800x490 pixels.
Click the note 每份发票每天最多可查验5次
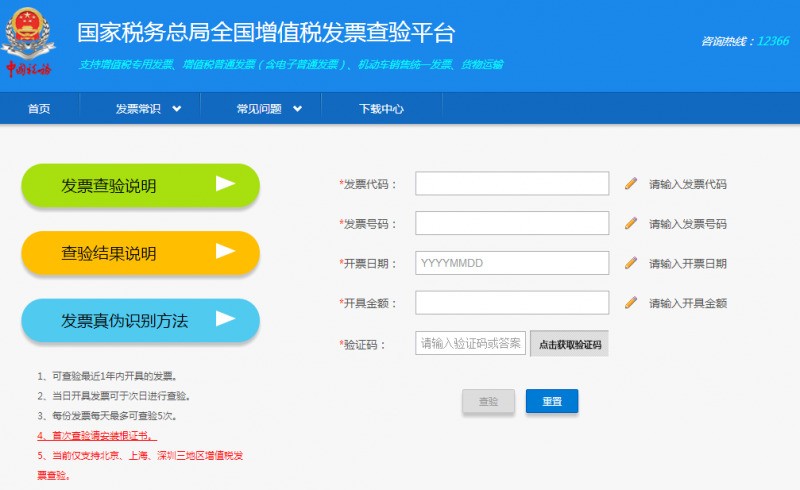(x=107, y=416)
